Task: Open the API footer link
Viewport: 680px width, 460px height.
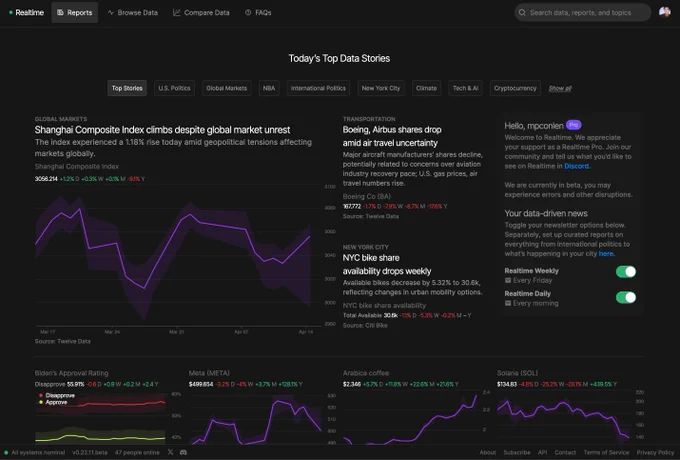Action: [x=542, y=452]
